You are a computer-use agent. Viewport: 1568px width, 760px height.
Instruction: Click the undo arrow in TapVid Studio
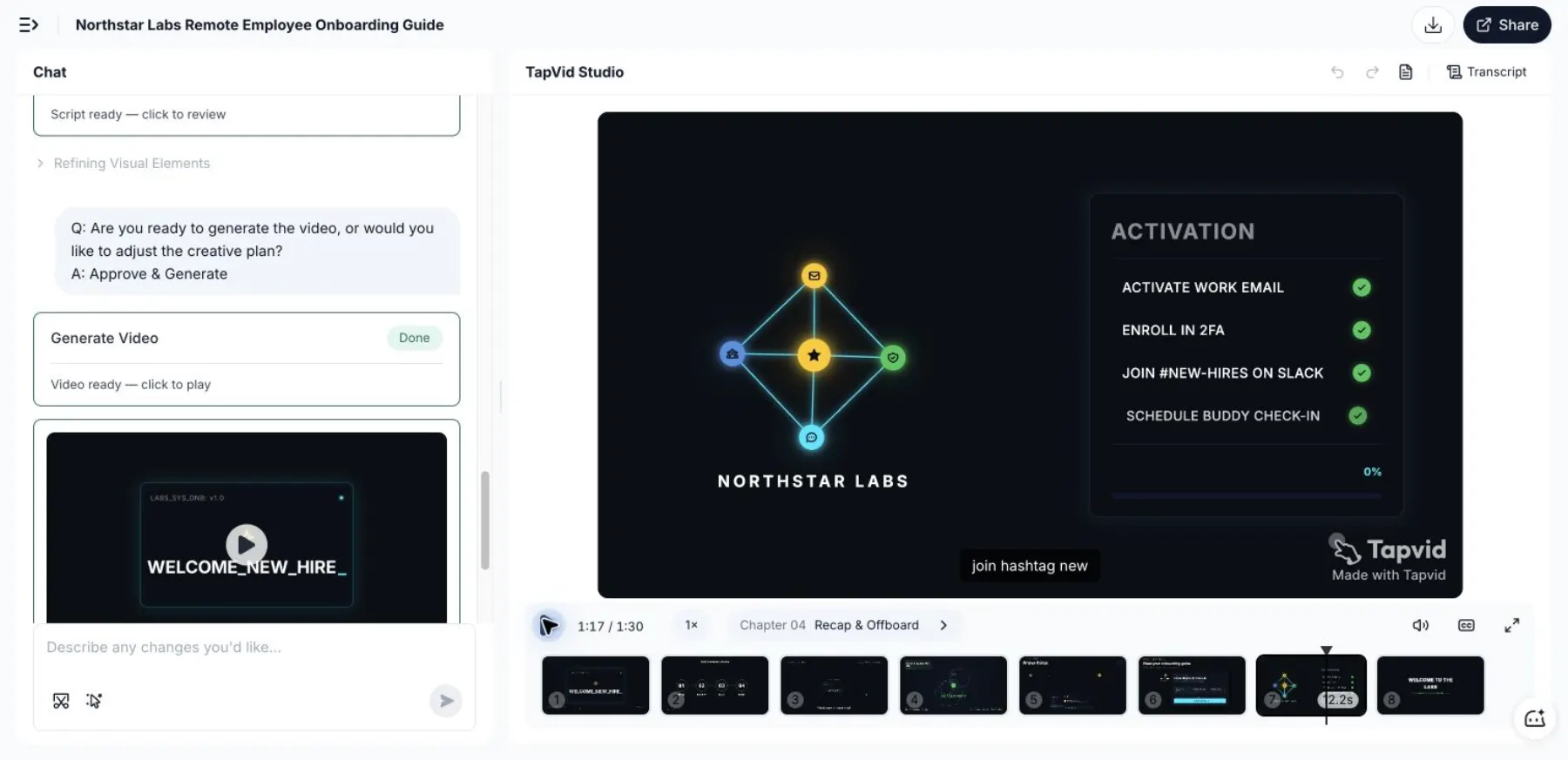tap(1337, 72)
